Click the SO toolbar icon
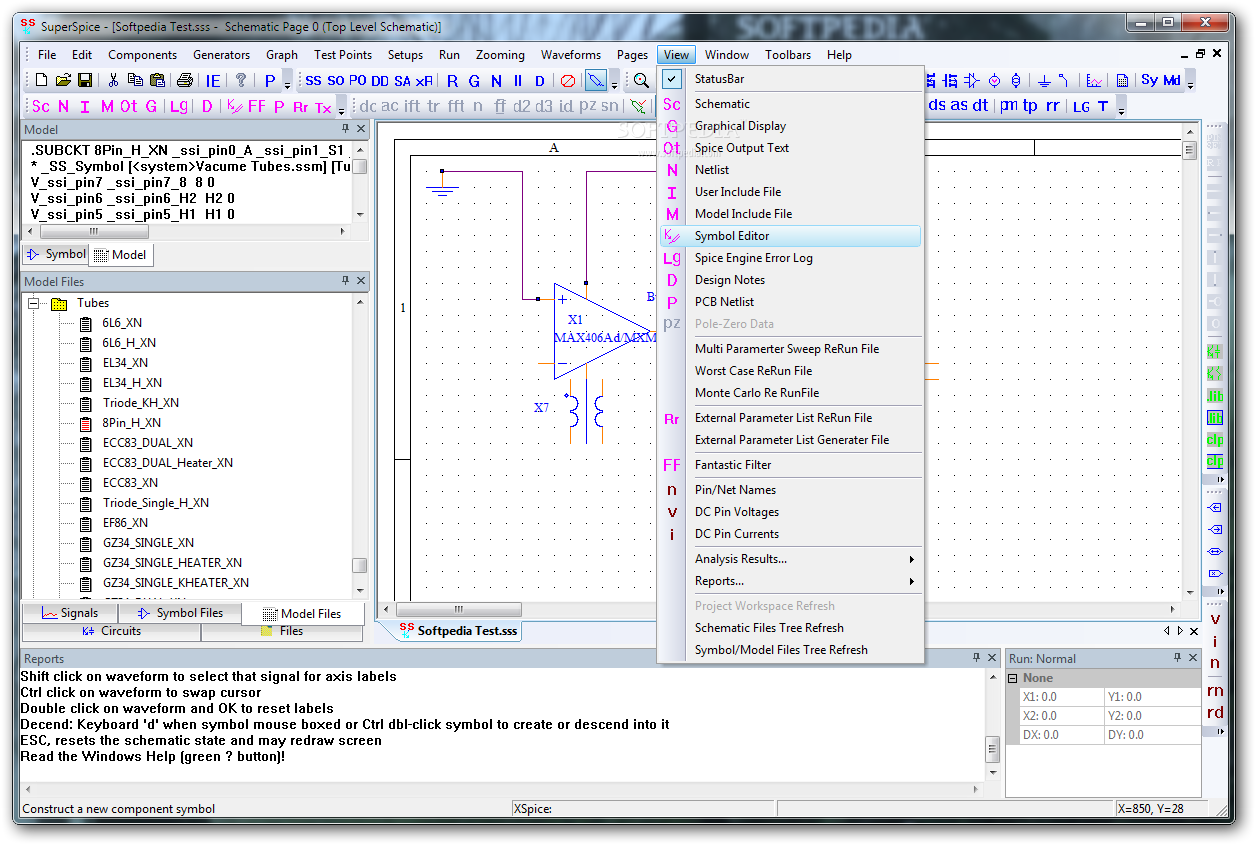 point(335,81)
